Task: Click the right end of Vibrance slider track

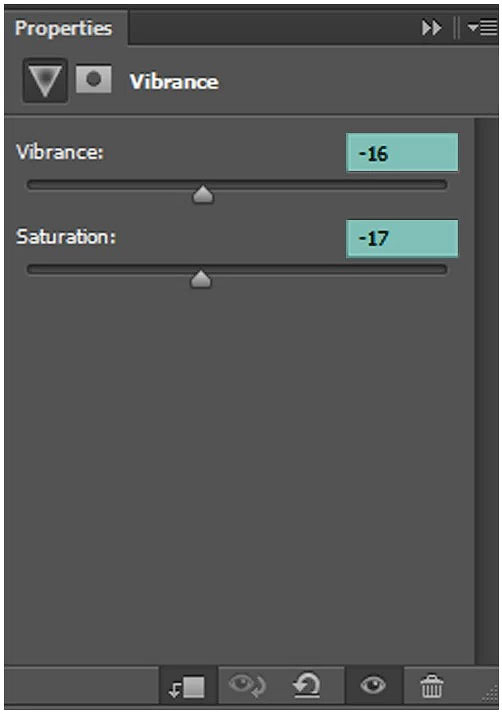Action: point(441,185)
